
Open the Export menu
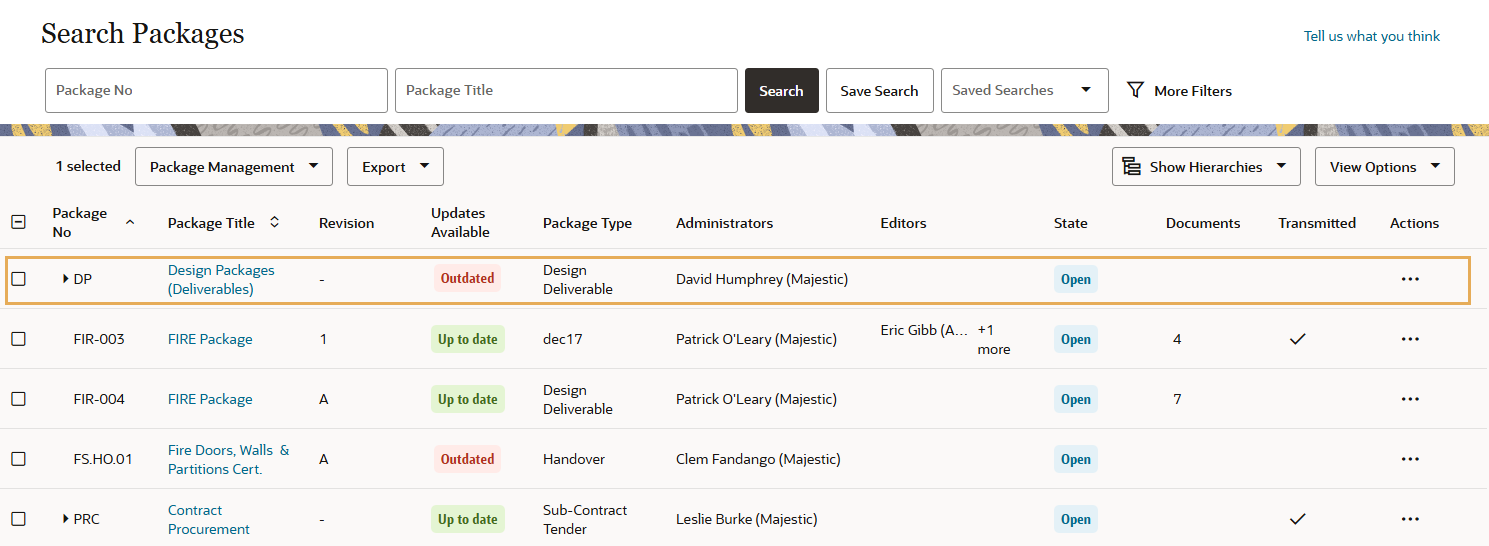coord(395,167)
